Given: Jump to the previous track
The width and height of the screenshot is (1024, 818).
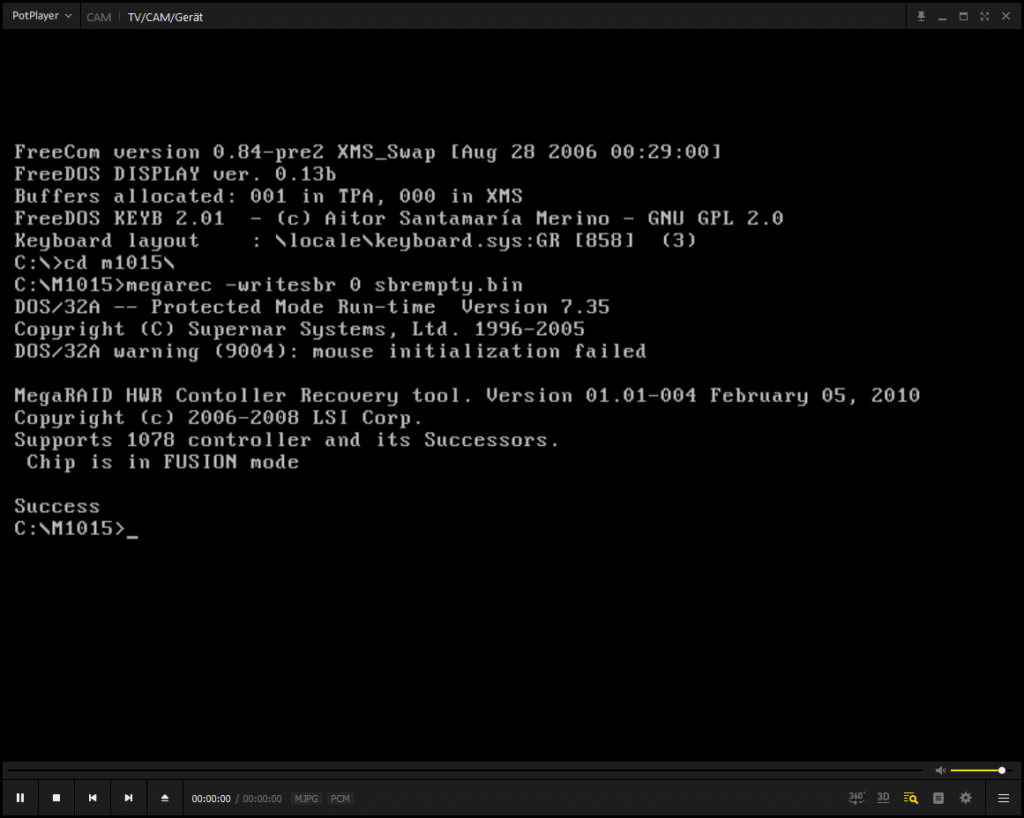Looking at the screenshot, I should (92, 798).
